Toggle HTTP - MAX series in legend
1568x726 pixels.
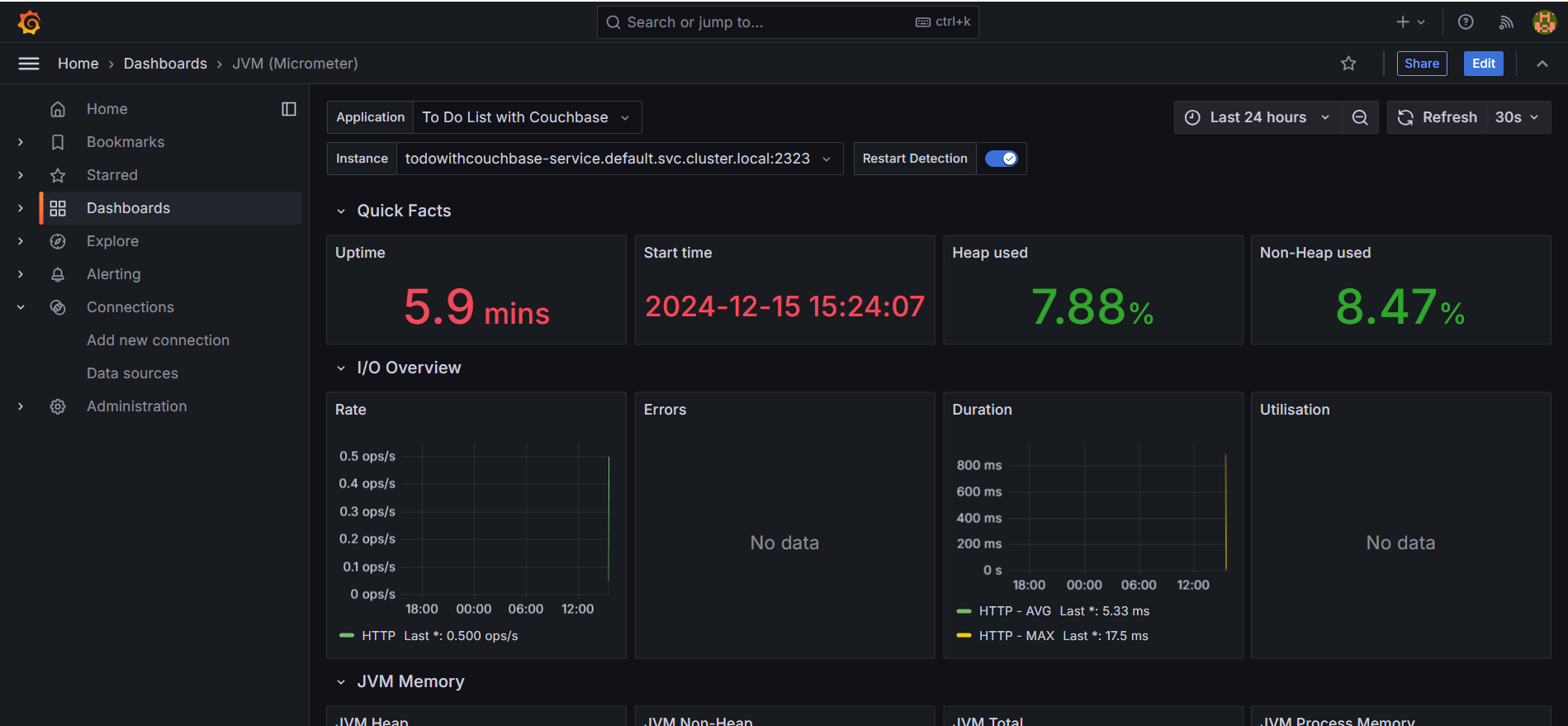[1016, 636]
